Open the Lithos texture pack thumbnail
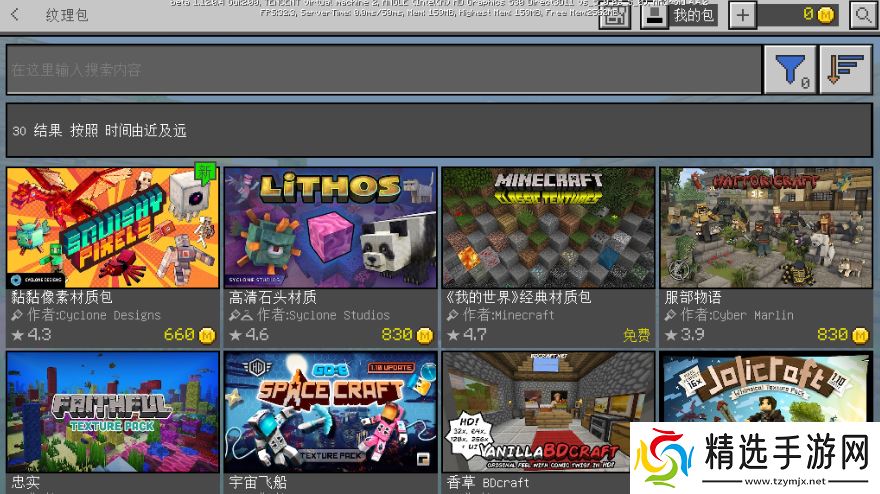The width and height of the screenshot is (880, 494). [x=330, y=228]
